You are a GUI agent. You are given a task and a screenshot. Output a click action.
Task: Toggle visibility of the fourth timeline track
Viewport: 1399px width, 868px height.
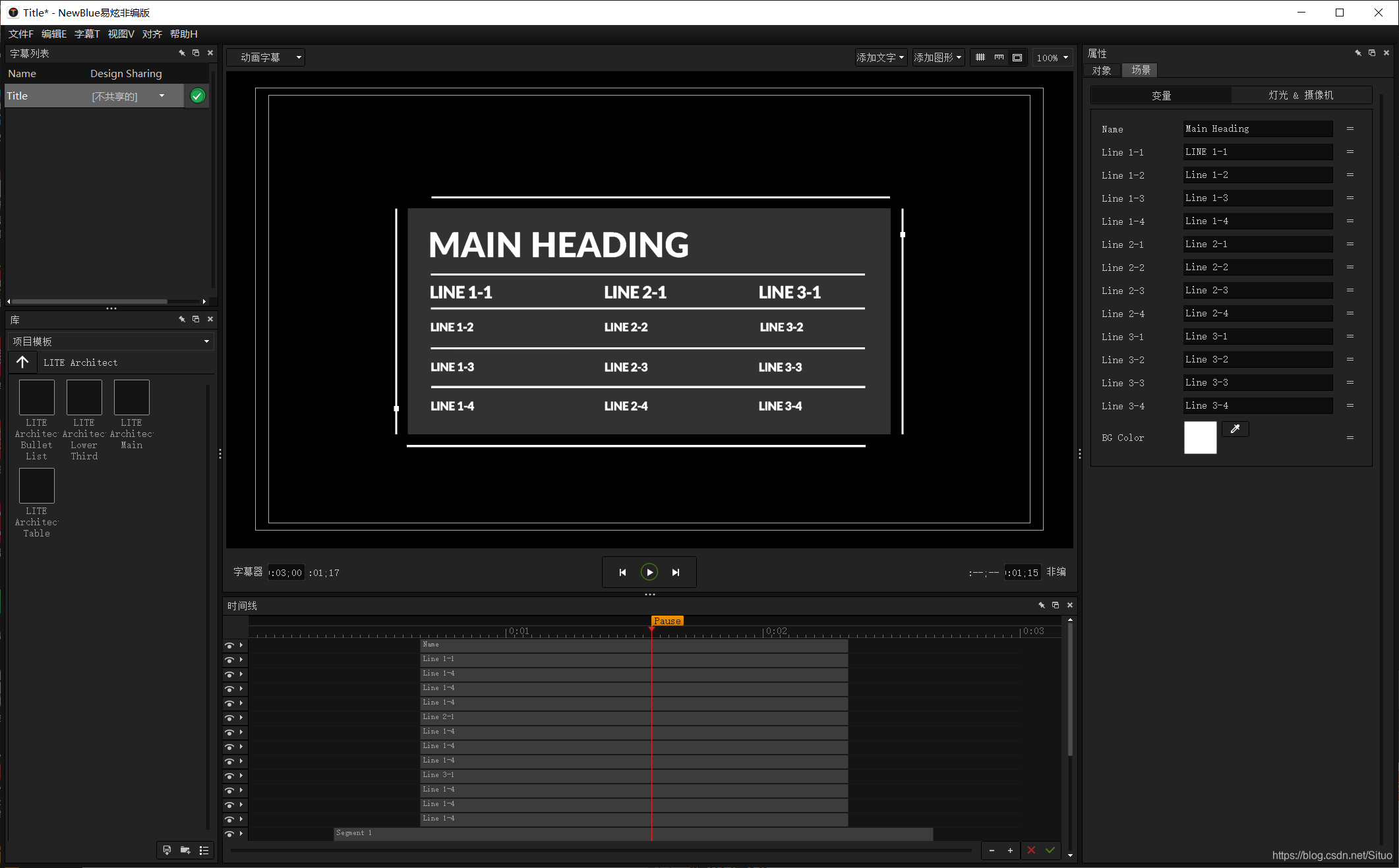(x=229, y=689)
